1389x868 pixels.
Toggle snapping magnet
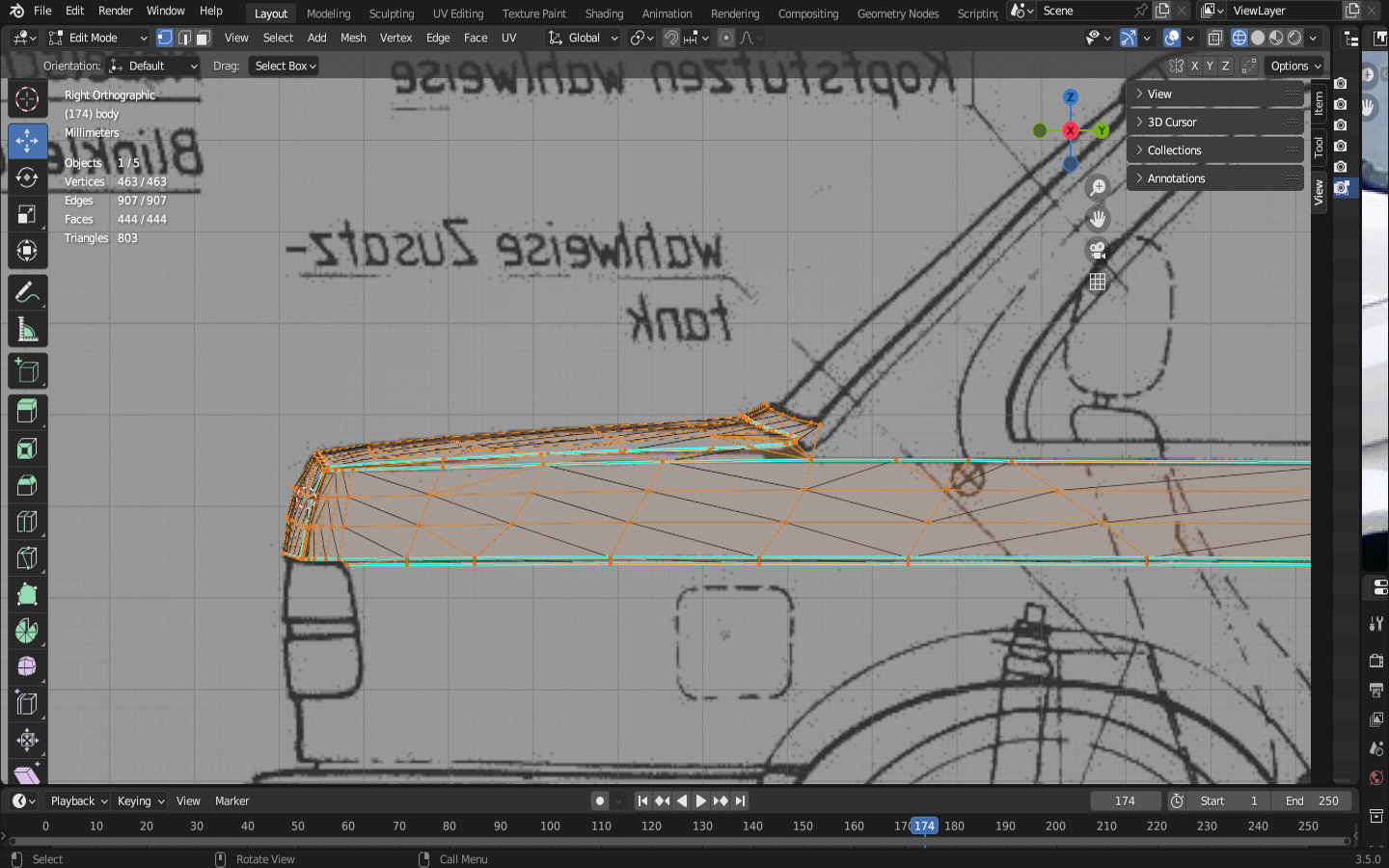(671, 38)
